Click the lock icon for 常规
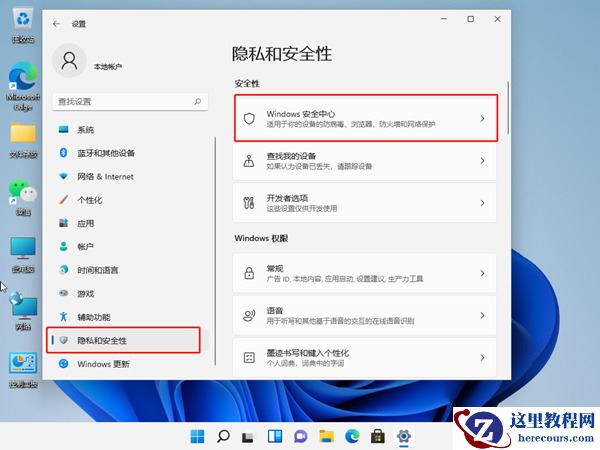Viewport: 600px width, 450px height. tap(249, 273)
